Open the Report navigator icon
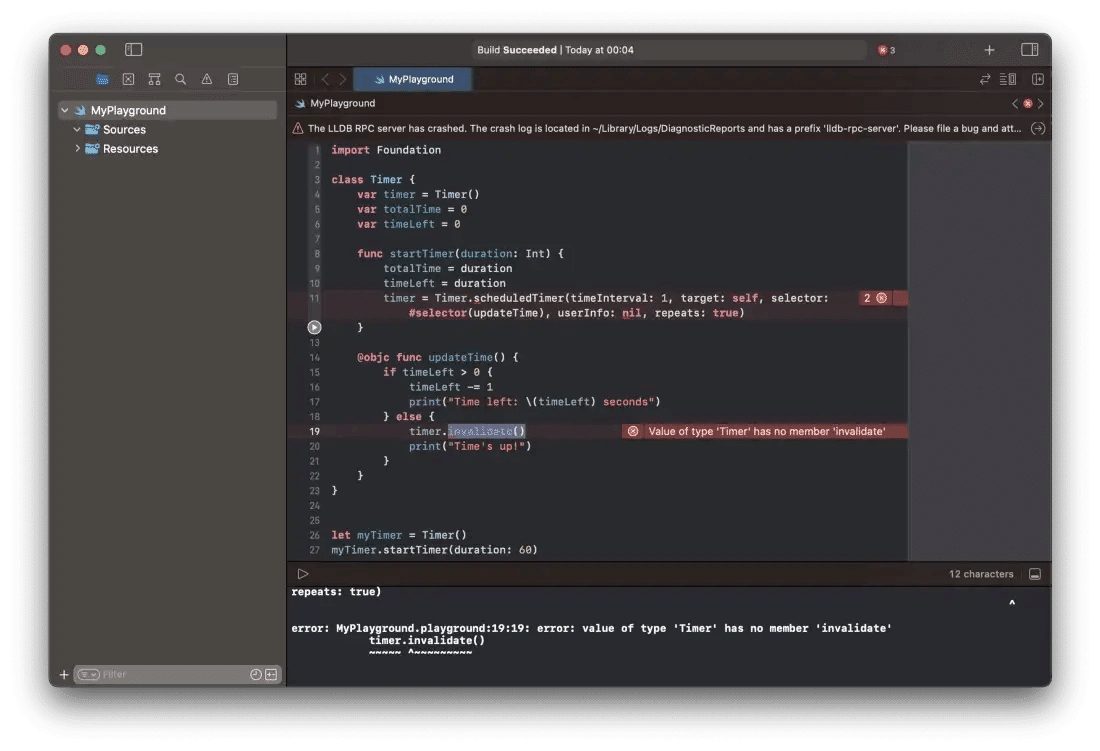 click(233, 79)
